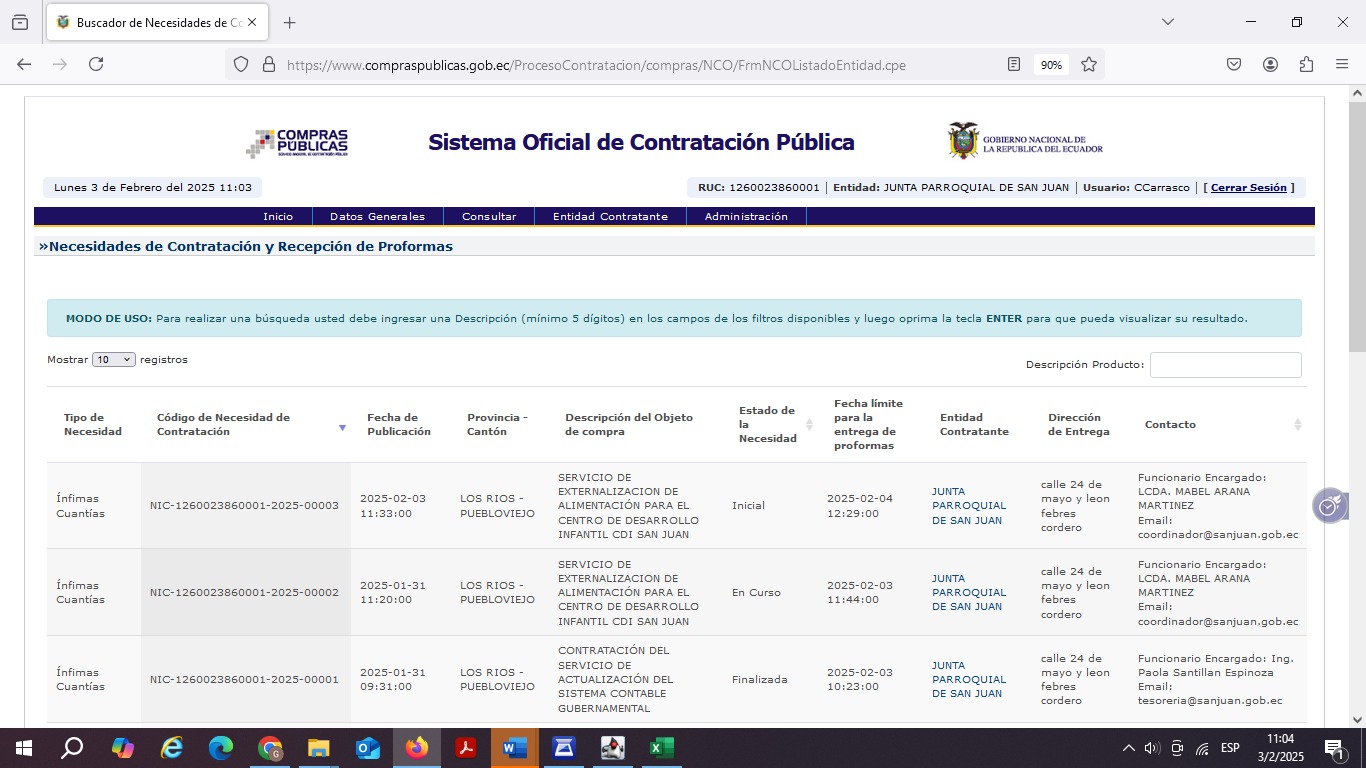Expand the list all tabs chevron

(1167, 22)
